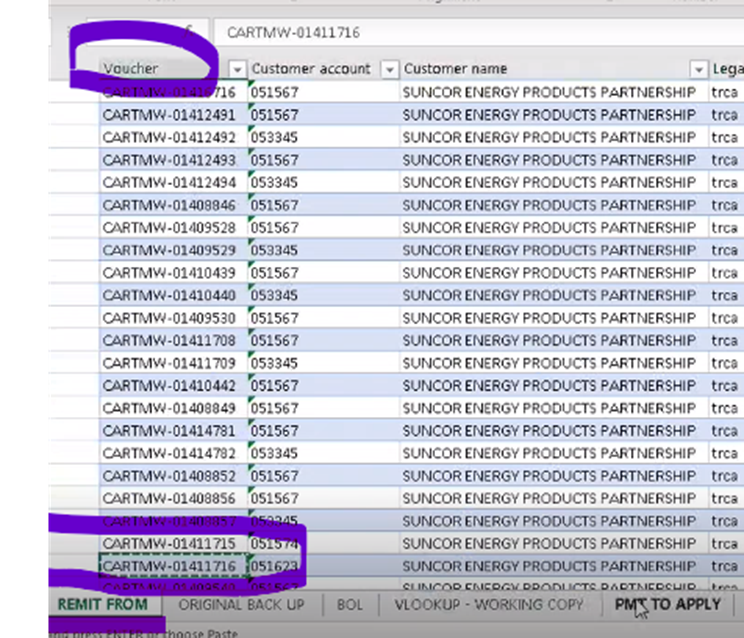744x638 pixels.
Task: Select the PMT TO APPLY sheet tab
Action: point(667,604)
